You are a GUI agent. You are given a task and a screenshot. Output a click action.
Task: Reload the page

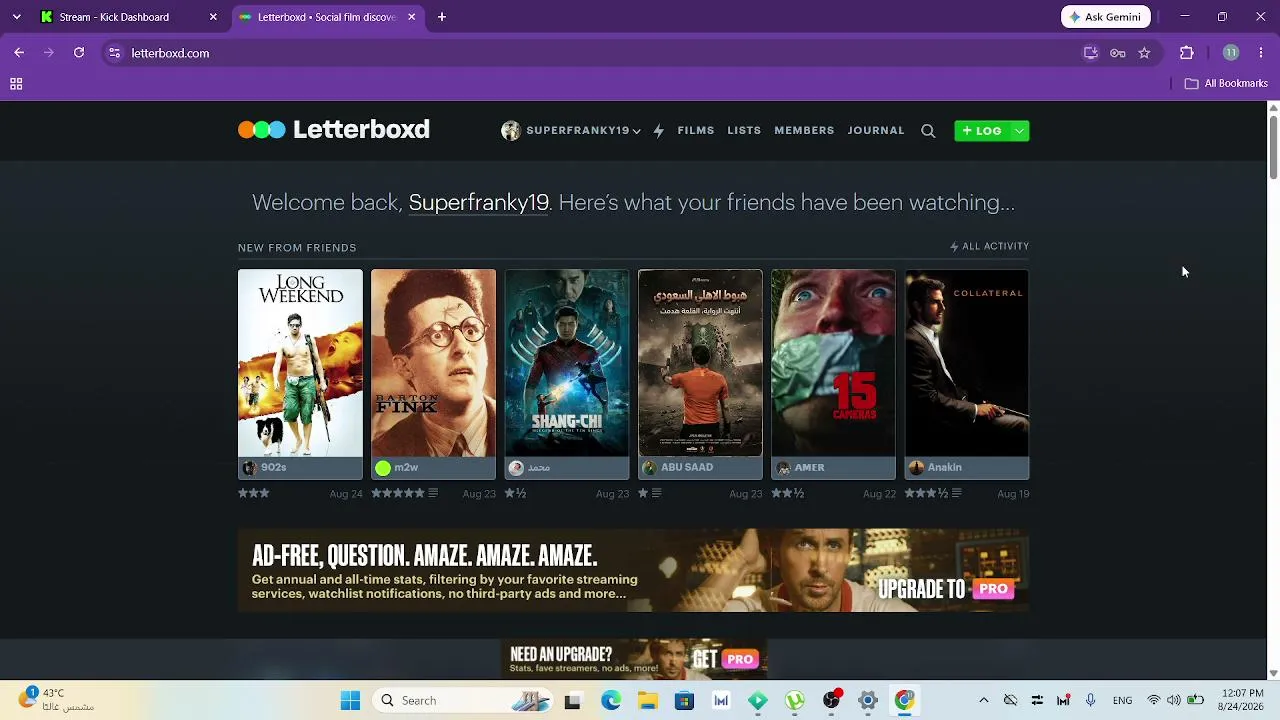point(79,53)
